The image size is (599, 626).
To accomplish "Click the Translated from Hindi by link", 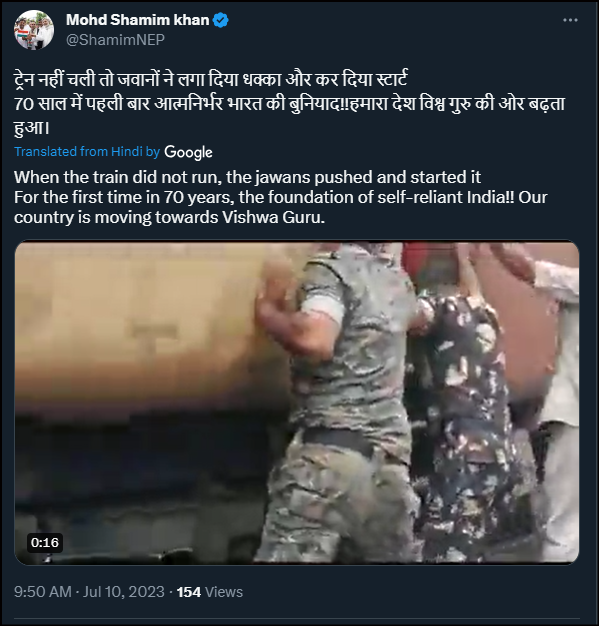I will [x=87, y=152].
